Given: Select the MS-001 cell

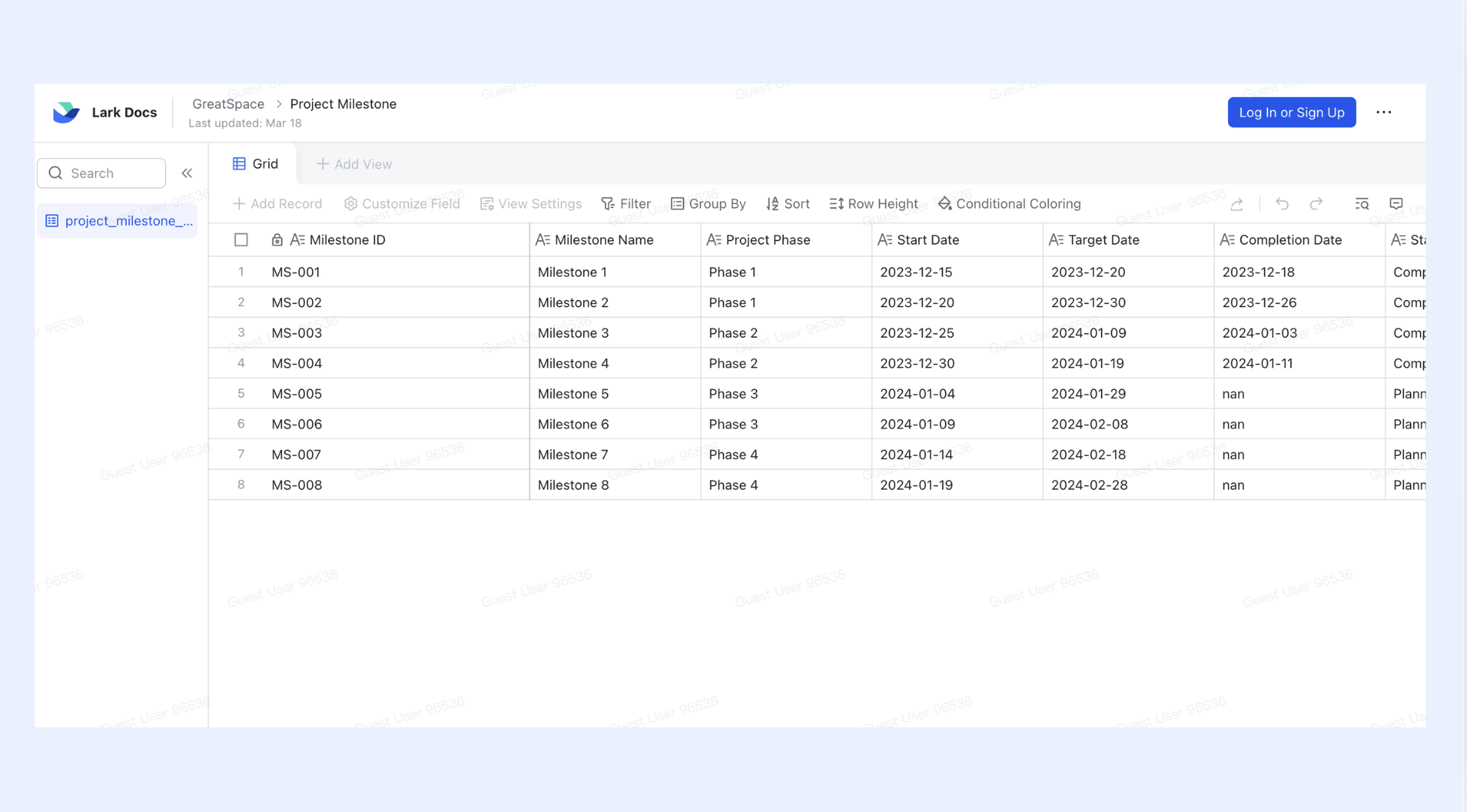Looking at the screenshot, I should pos(396,272).
